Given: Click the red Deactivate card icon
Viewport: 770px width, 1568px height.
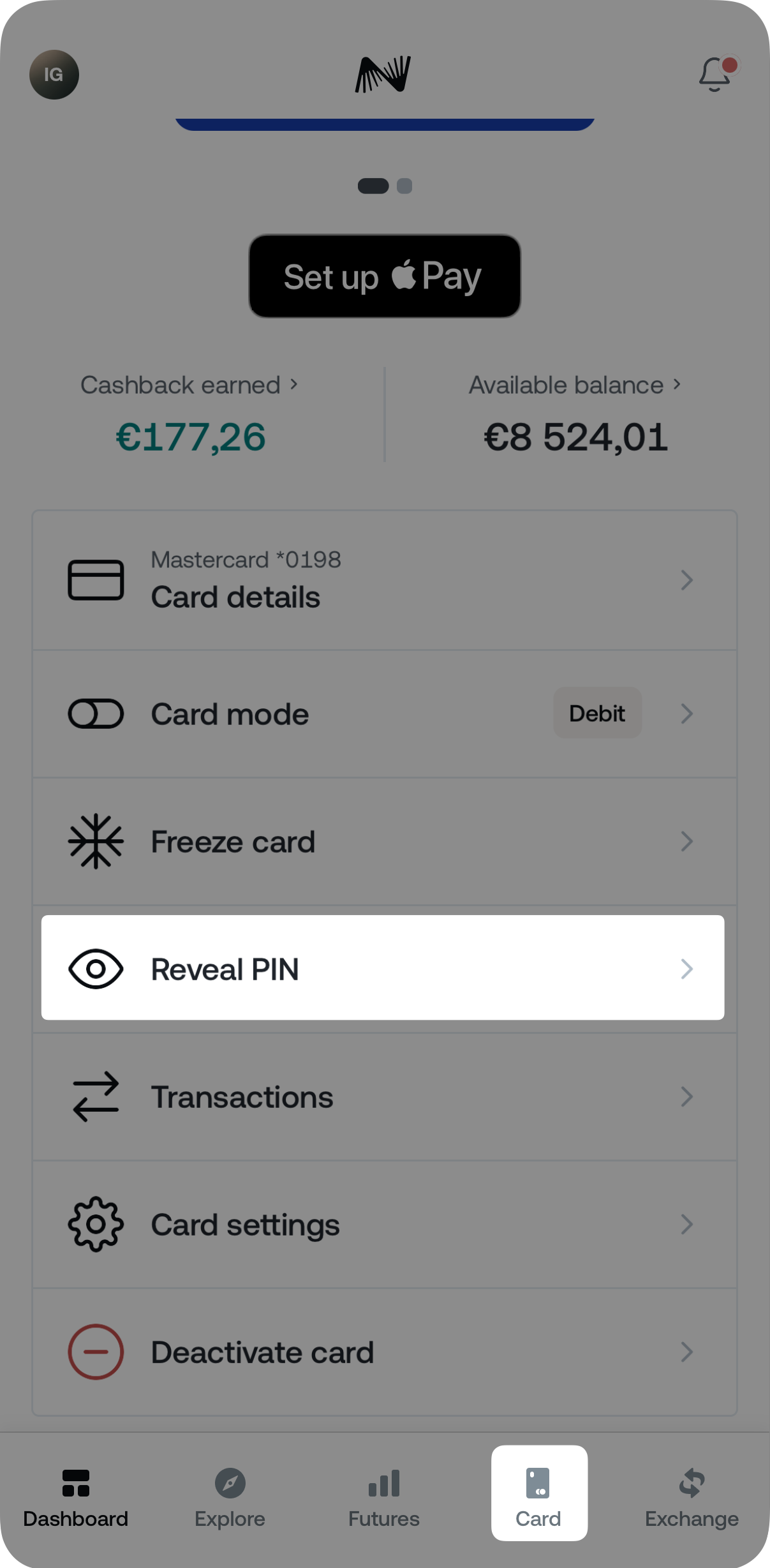Looking at the screenshot, I should (x=96, y=1352).
